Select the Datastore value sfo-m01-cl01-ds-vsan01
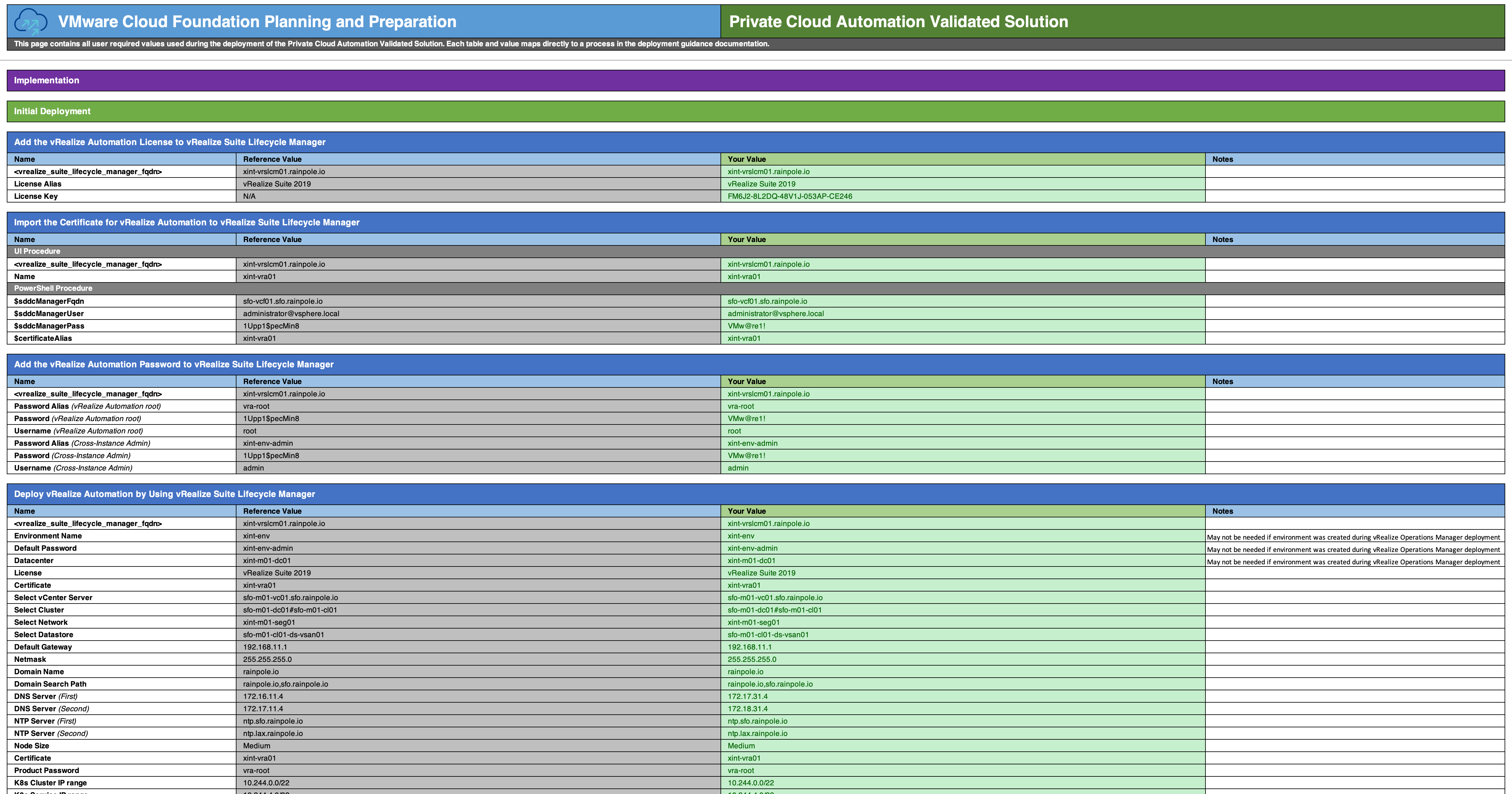The height and width of the screenshot is (794, 1512). click(x=768, y=634)
